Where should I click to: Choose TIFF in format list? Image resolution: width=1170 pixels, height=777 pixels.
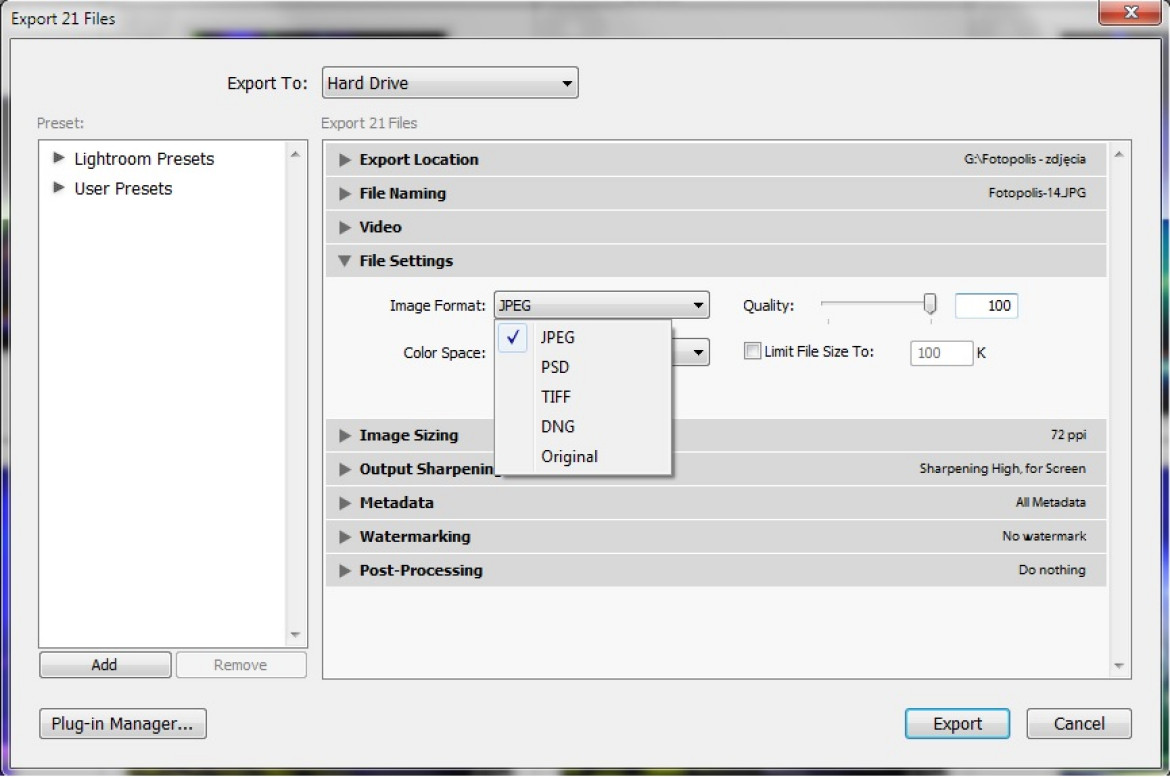pos(584,397)
